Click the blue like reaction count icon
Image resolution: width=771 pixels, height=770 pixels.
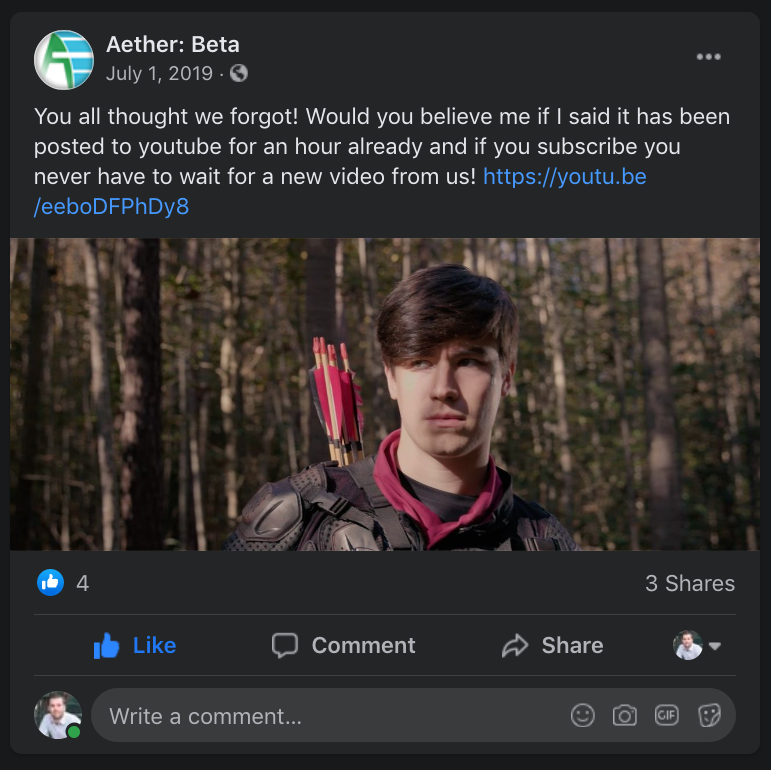click(51, 583)
